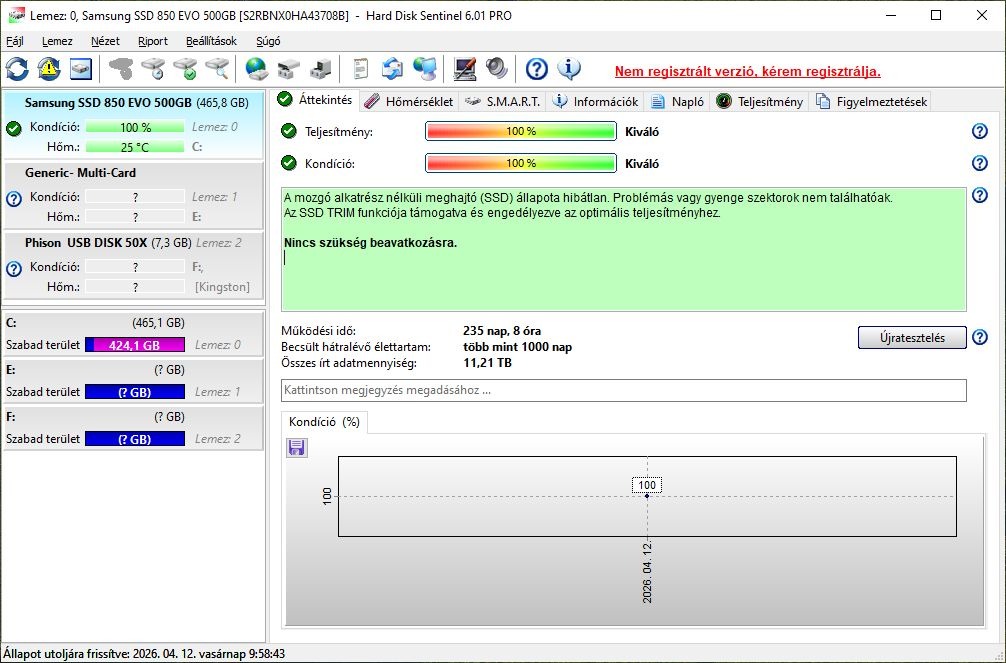Click the 235 nap, 8 óra value
This screenshot has height=663, width=1006.
pyautogui.click(x=502, y=331)
